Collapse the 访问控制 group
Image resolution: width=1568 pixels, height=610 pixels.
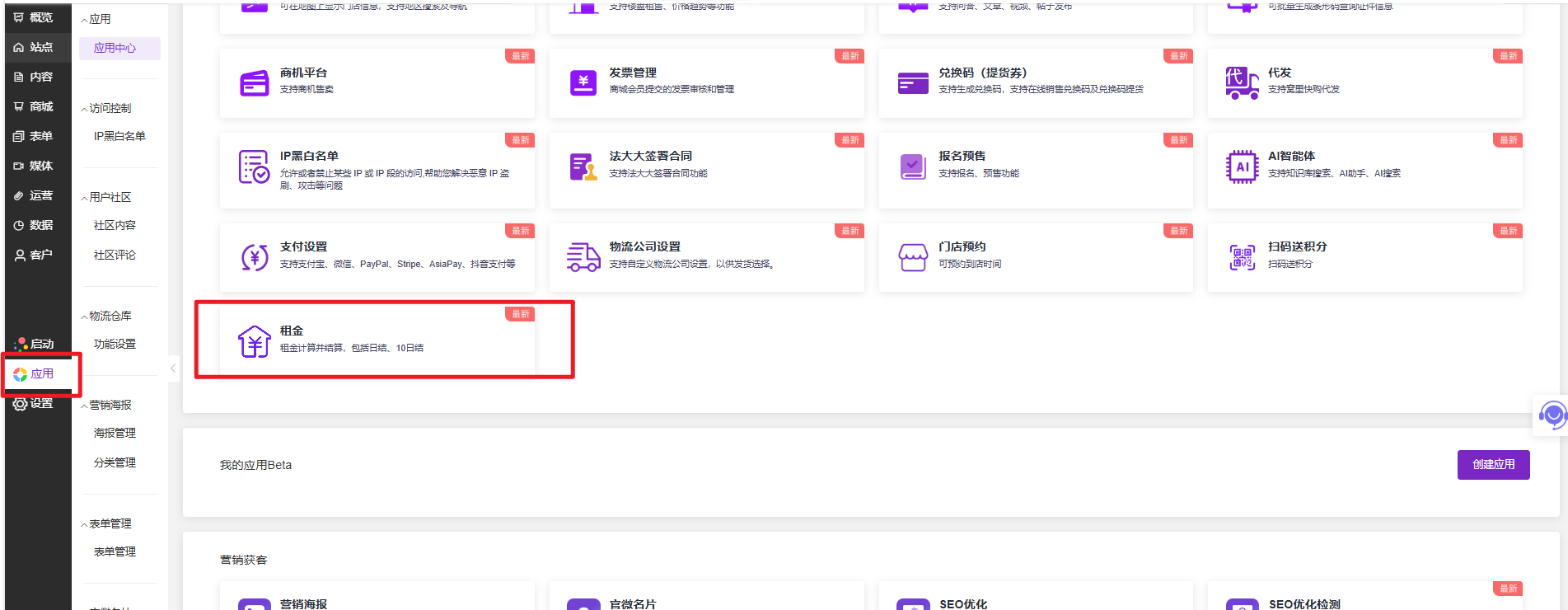[x=84, y=109]
